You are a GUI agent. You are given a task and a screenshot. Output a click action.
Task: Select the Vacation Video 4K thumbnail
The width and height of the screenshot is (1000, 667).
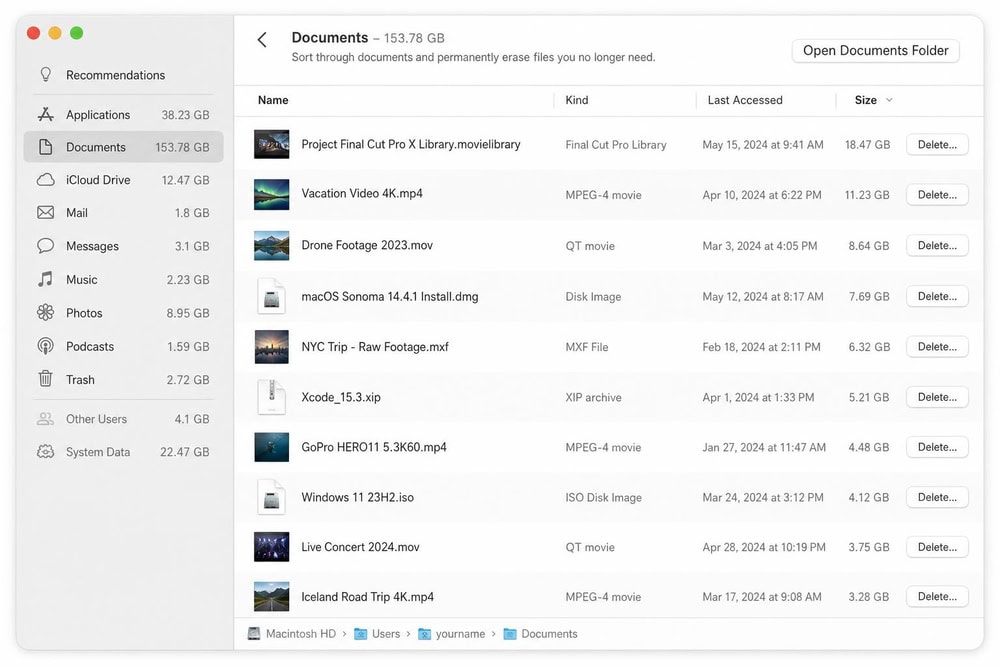click(271, 194)
